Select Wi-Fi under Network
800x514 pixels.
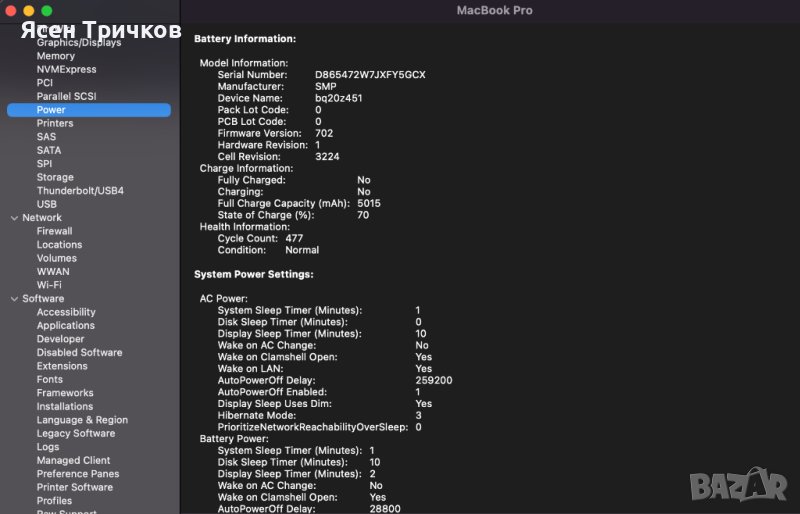tap(49, 285)
